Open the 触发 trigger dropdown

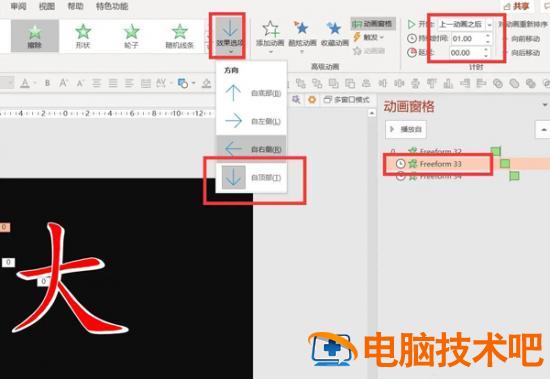coord(368,37)
